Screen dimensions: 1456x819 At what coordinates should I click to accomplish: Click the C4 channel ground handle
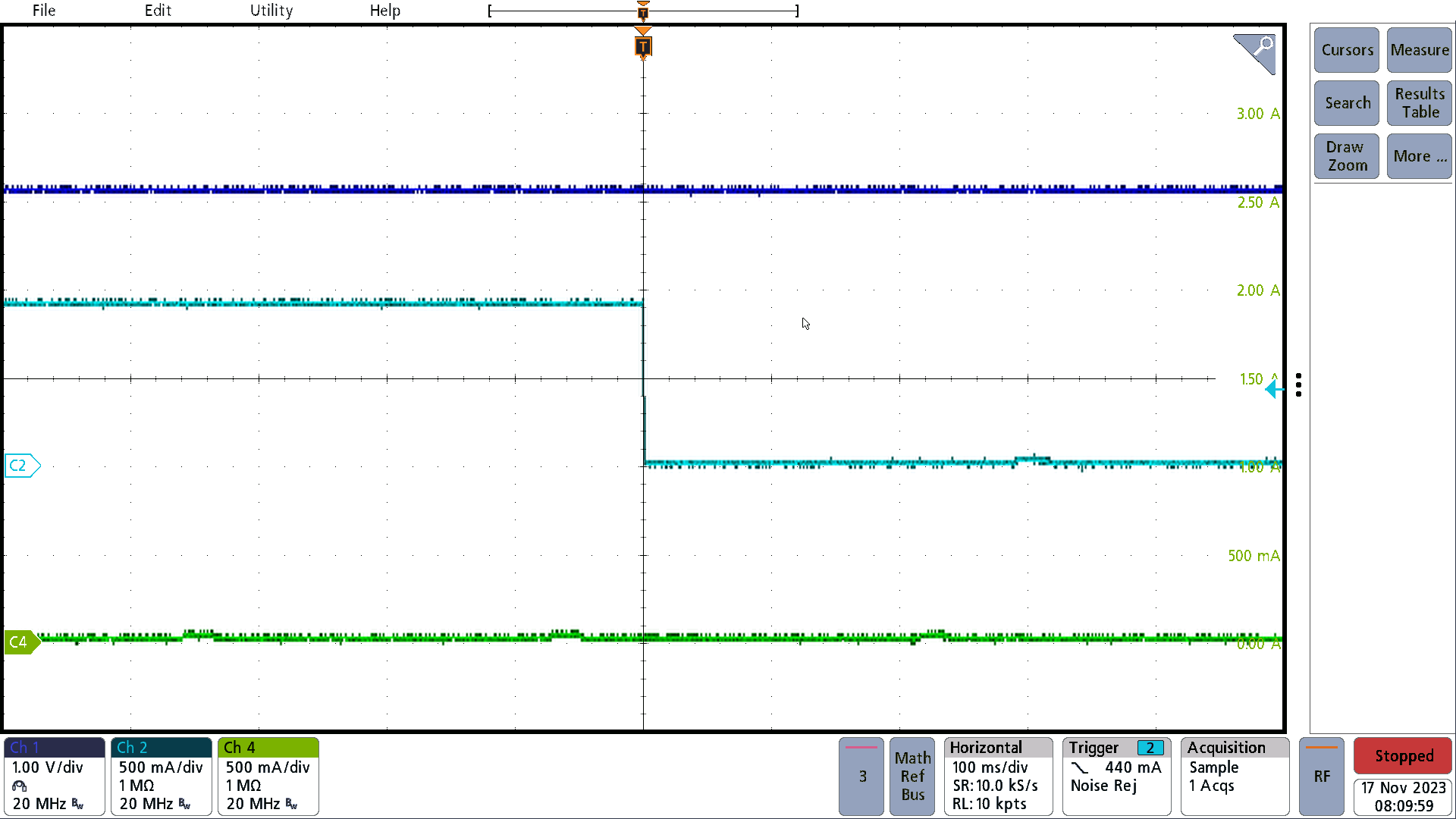22,642
